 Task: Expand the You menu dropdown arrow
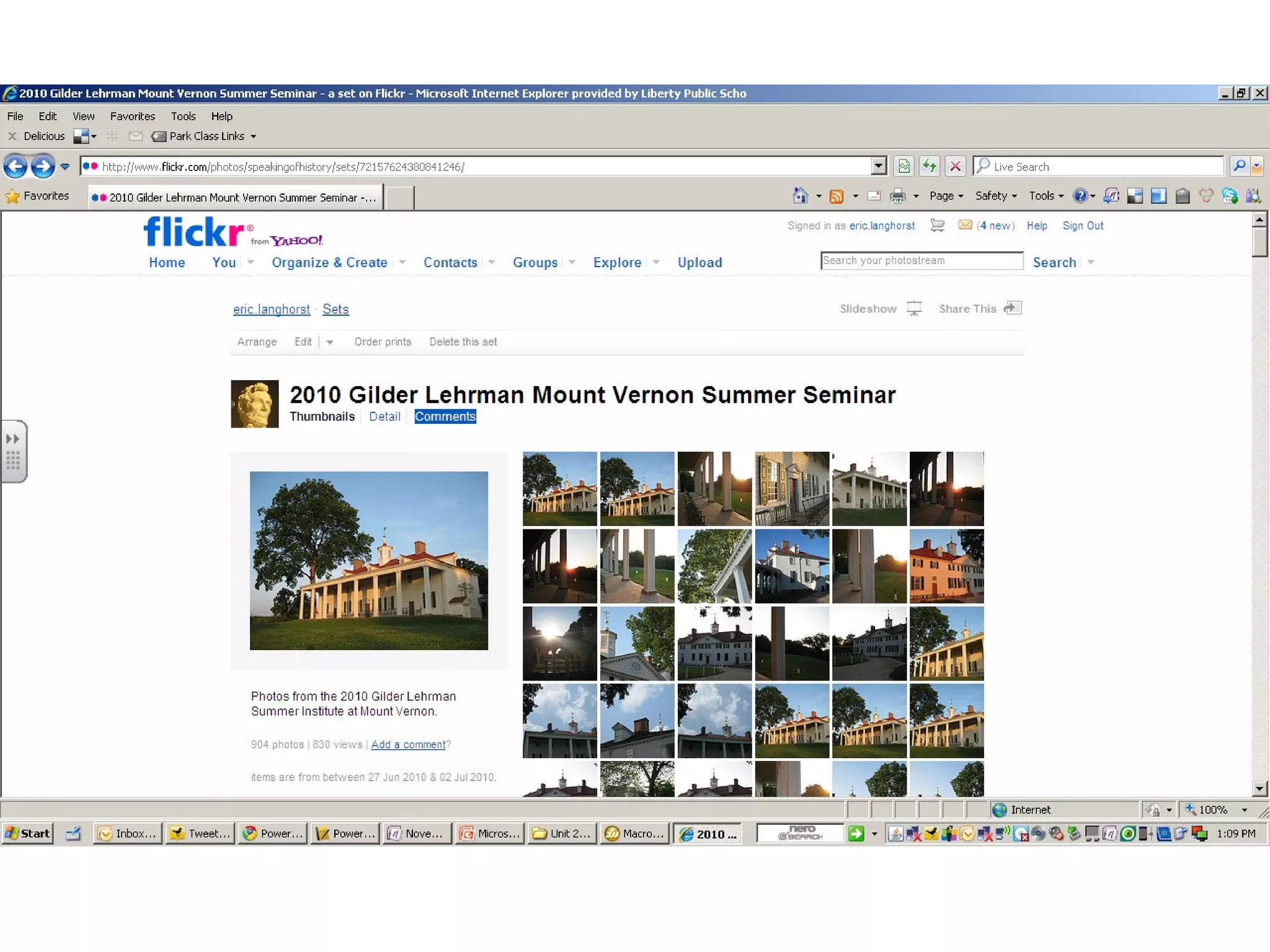point(251,262)
